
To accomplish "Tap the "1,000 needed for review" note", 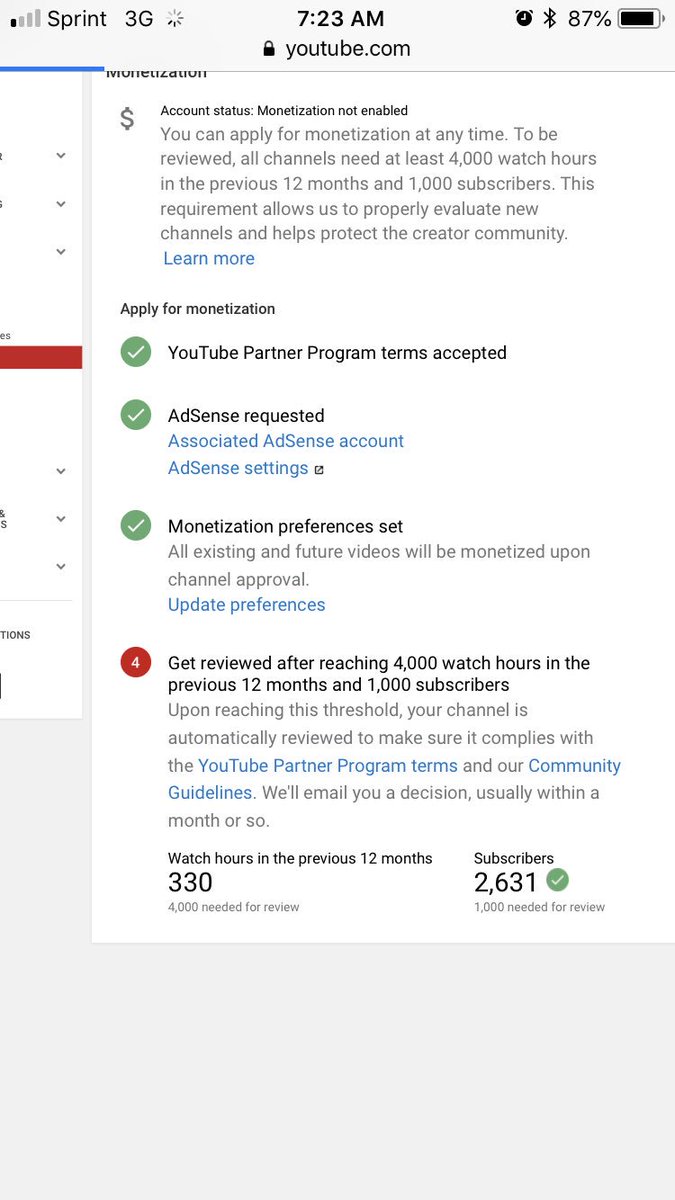I will coord(539,907).
